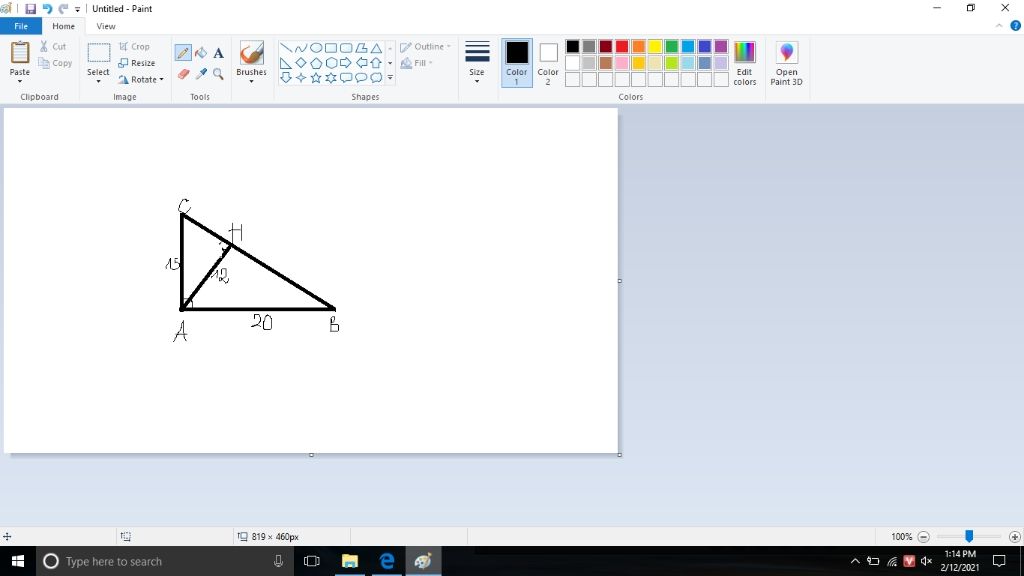Click the zoom in plus button

pos(1014,537)
